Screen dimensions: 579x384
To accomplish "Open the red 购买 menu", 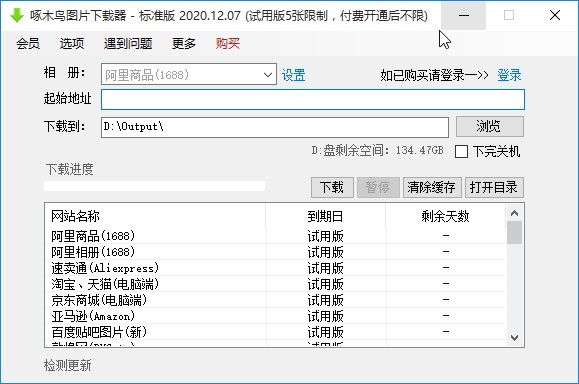I will click(x=228, y=44).
